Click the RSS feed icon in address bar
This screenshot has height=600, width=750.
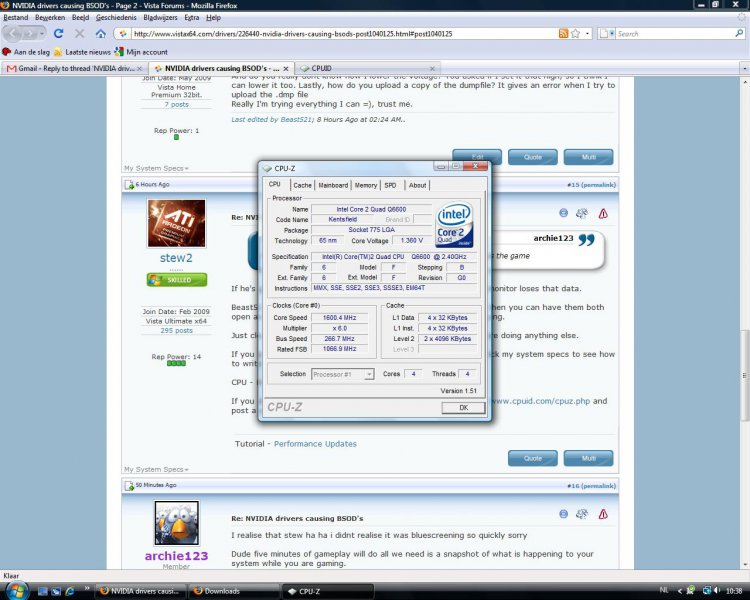[563, 33]
